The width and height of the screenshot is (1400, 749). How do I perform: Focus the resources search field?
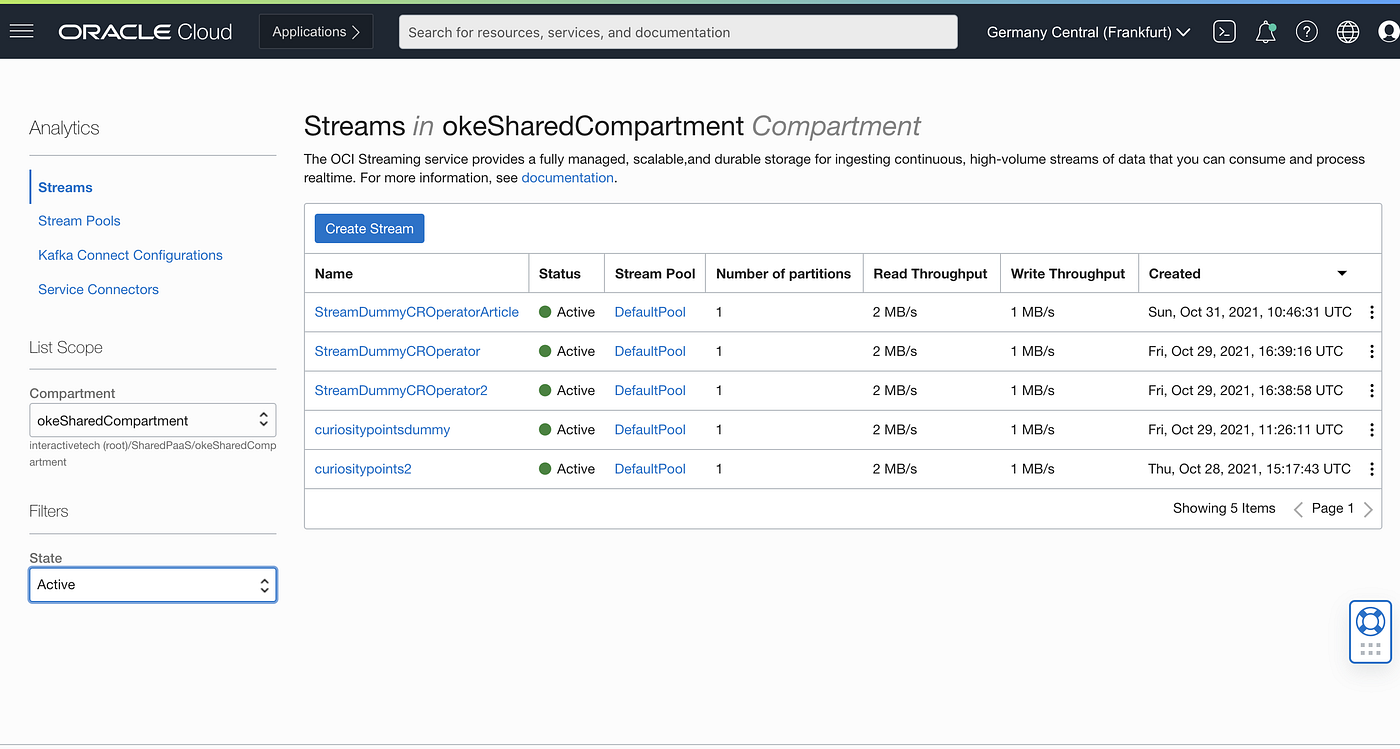pyautogui.click(x=678, y=32)
